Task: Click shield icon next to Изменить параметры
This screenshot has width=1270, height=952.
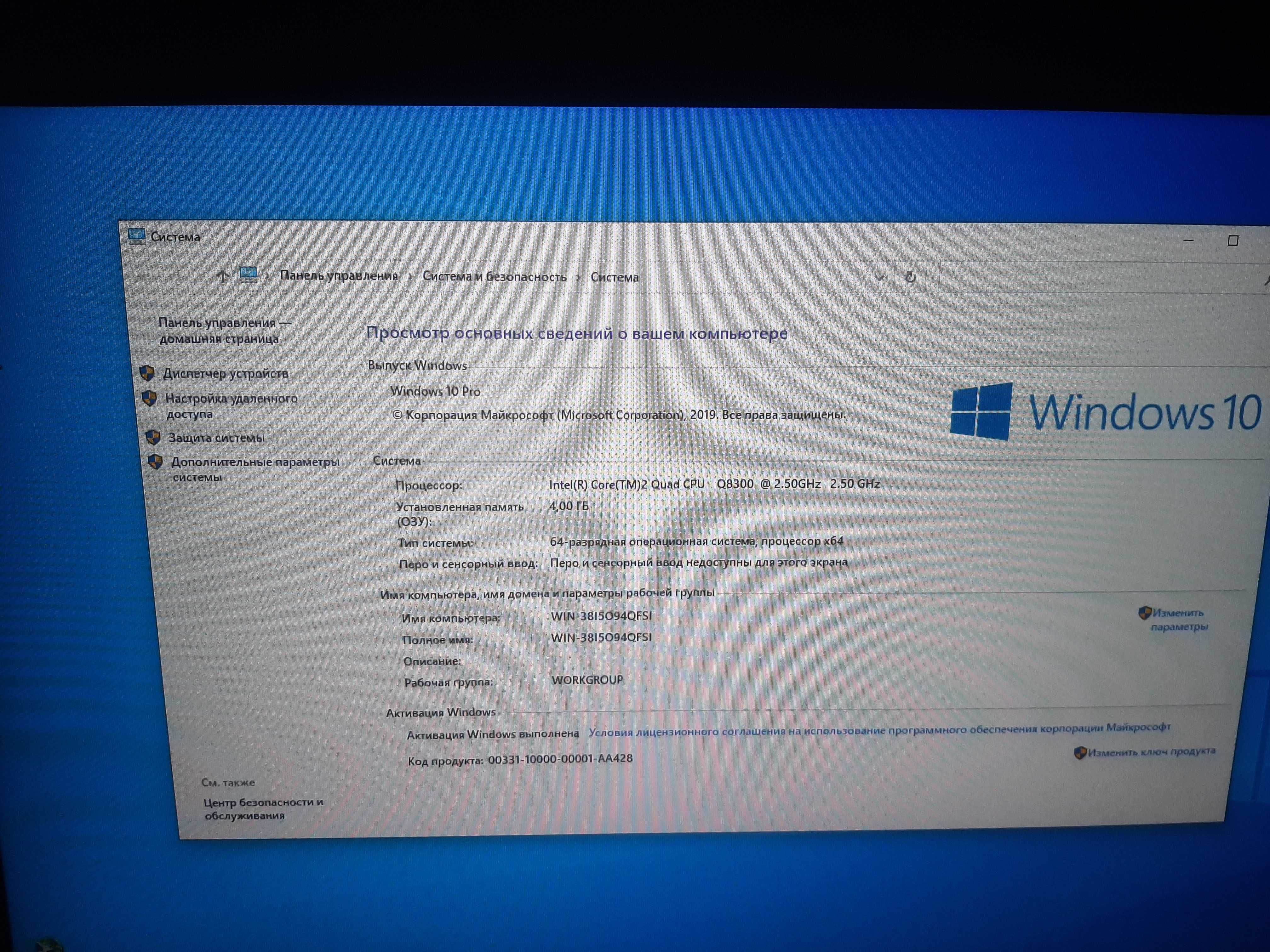Action: [x=1144, y=613]
